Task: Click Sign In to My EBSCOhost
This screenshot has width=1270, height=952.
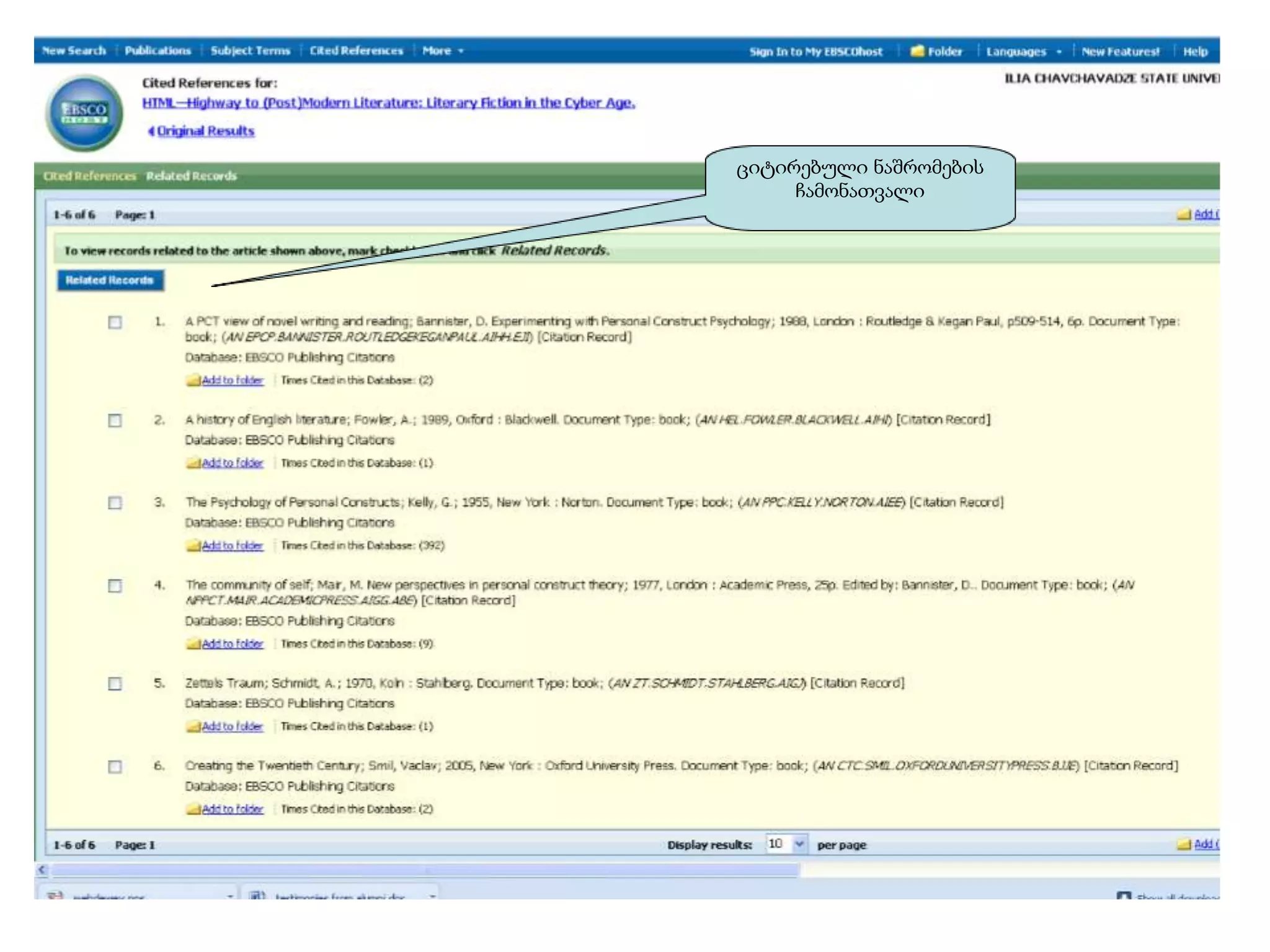Action: click(x=815, y=51)
